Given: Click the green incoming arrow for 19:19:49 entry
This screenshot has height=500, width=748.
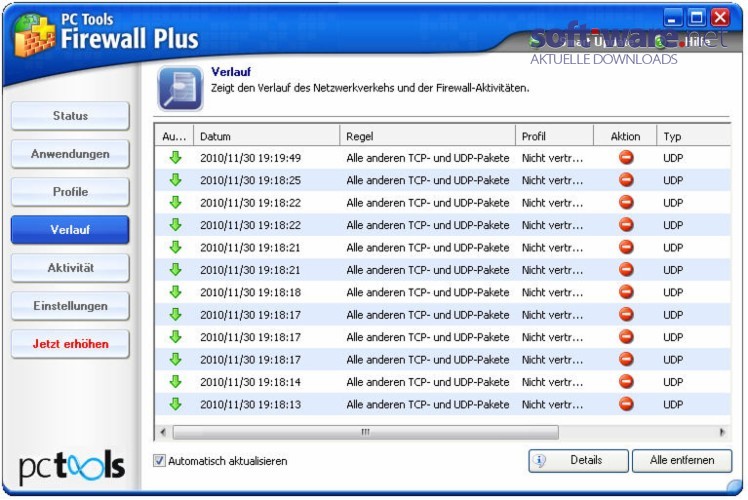Looking at the screenshot, I should click(x=176, y=157).
